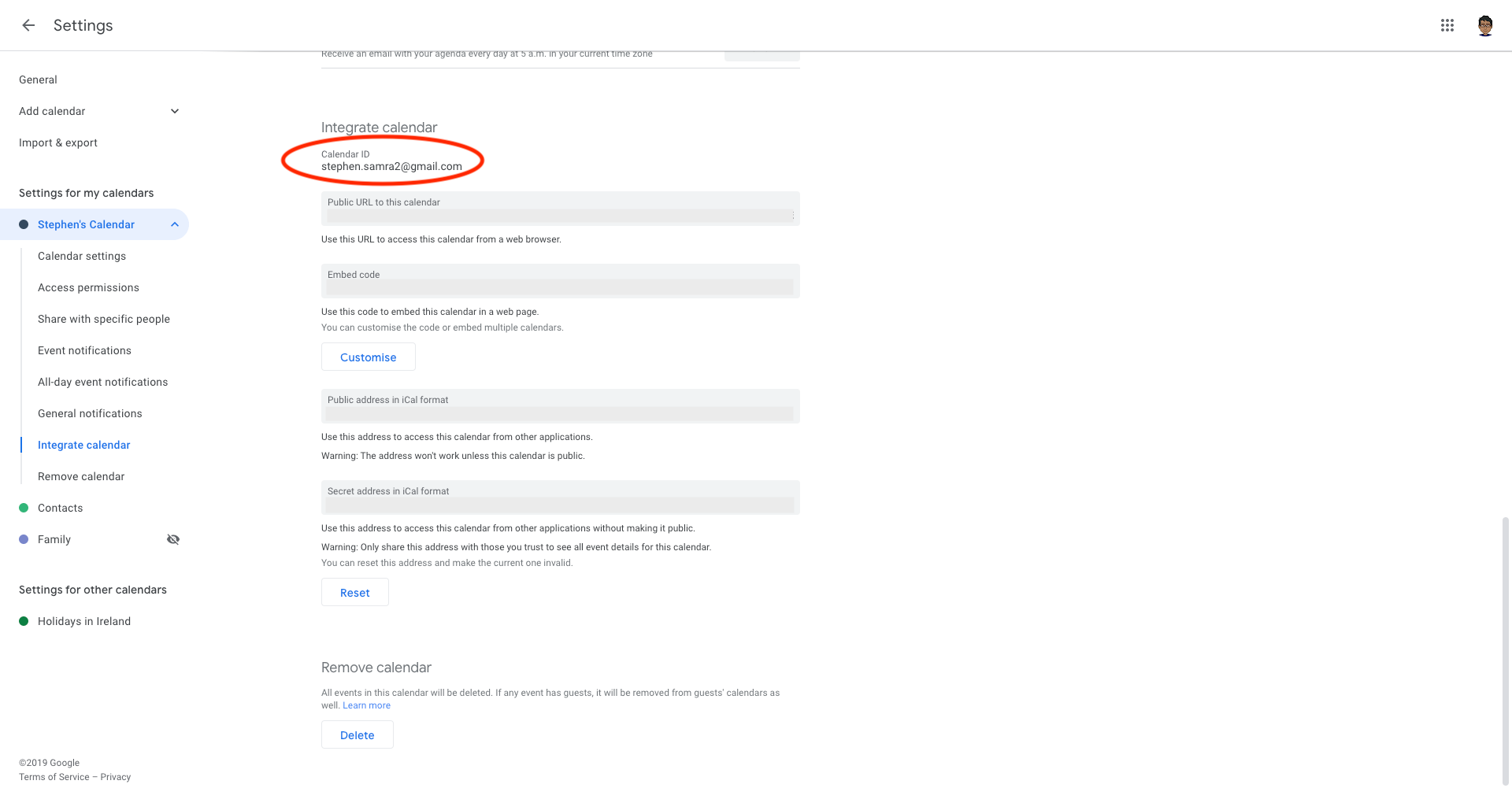Open the Privacy link
This screenshot has height=788, width=1512.
[116, 777]
